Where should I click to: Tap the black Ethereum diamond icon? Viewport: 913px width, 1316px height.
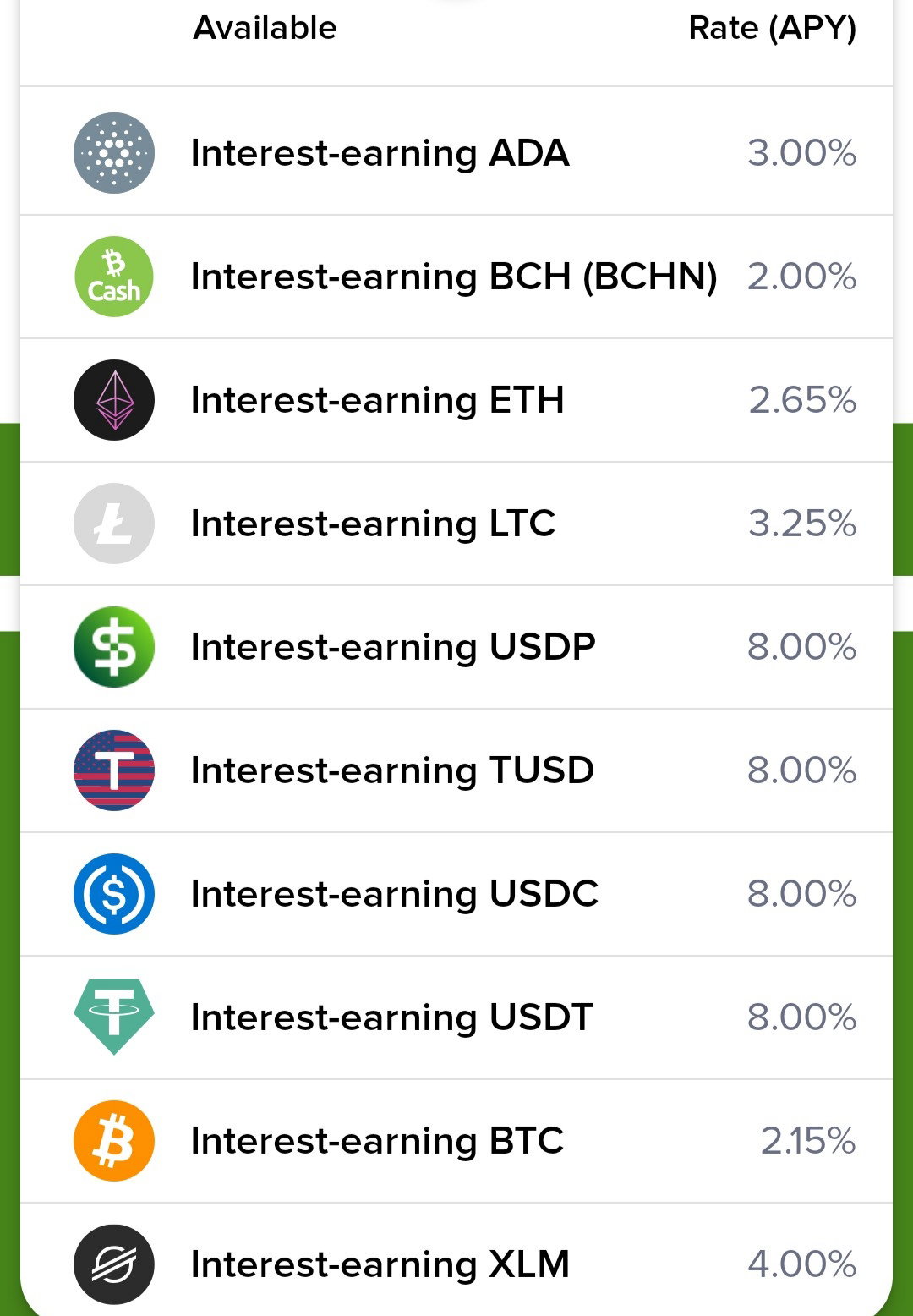pyautogui.click(x=114, y=400)
